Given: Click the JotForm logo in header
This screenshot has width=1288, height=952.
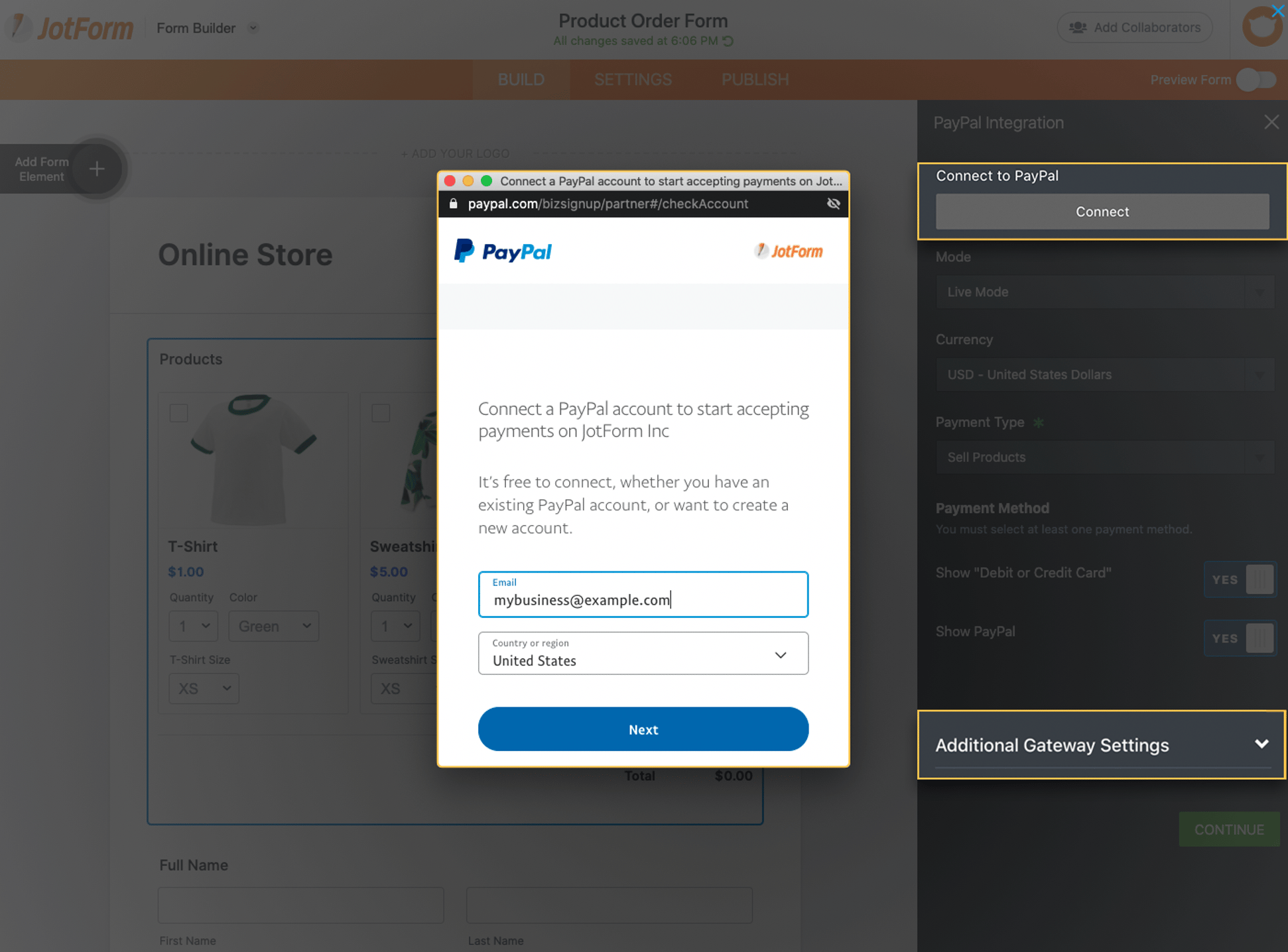Looking at the screenshot, I should tap(73, 28).
